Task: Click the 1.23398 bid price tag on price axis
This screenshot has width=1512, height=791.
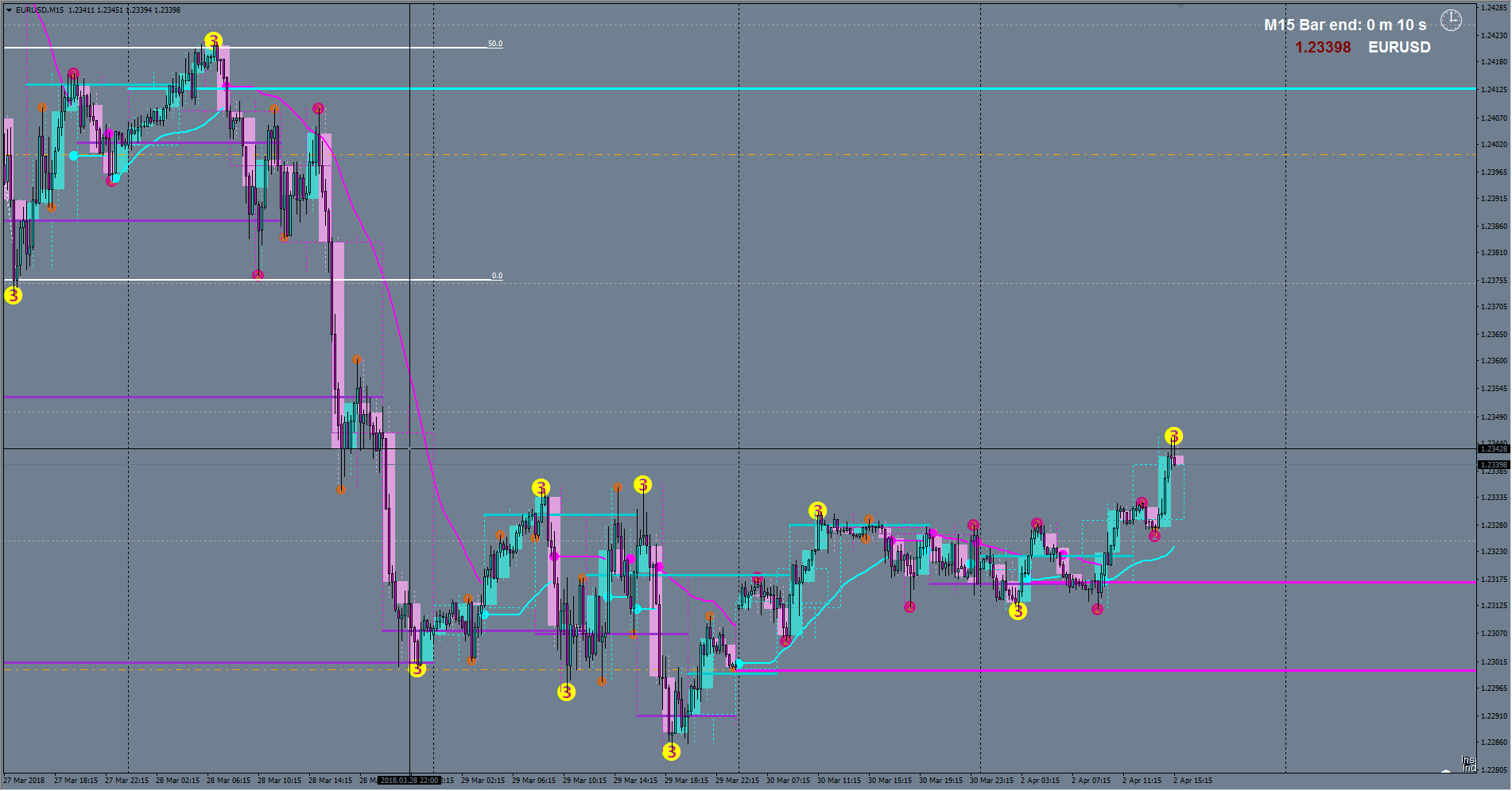Action: tap(1493, 464)
